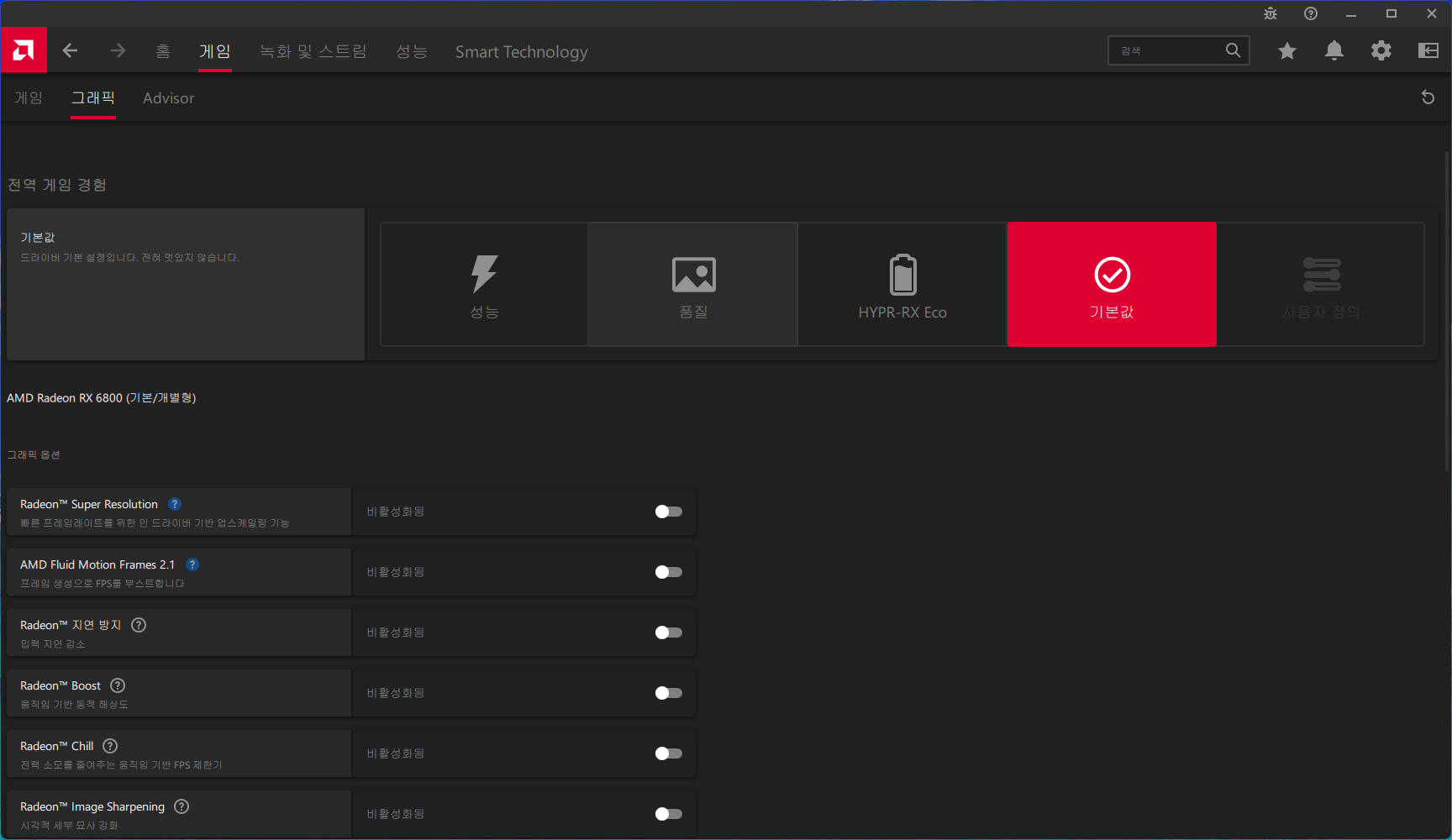Show help for Radeon Super Resolution
Screen dimensions: 1452x840
(x=175, y=504)
